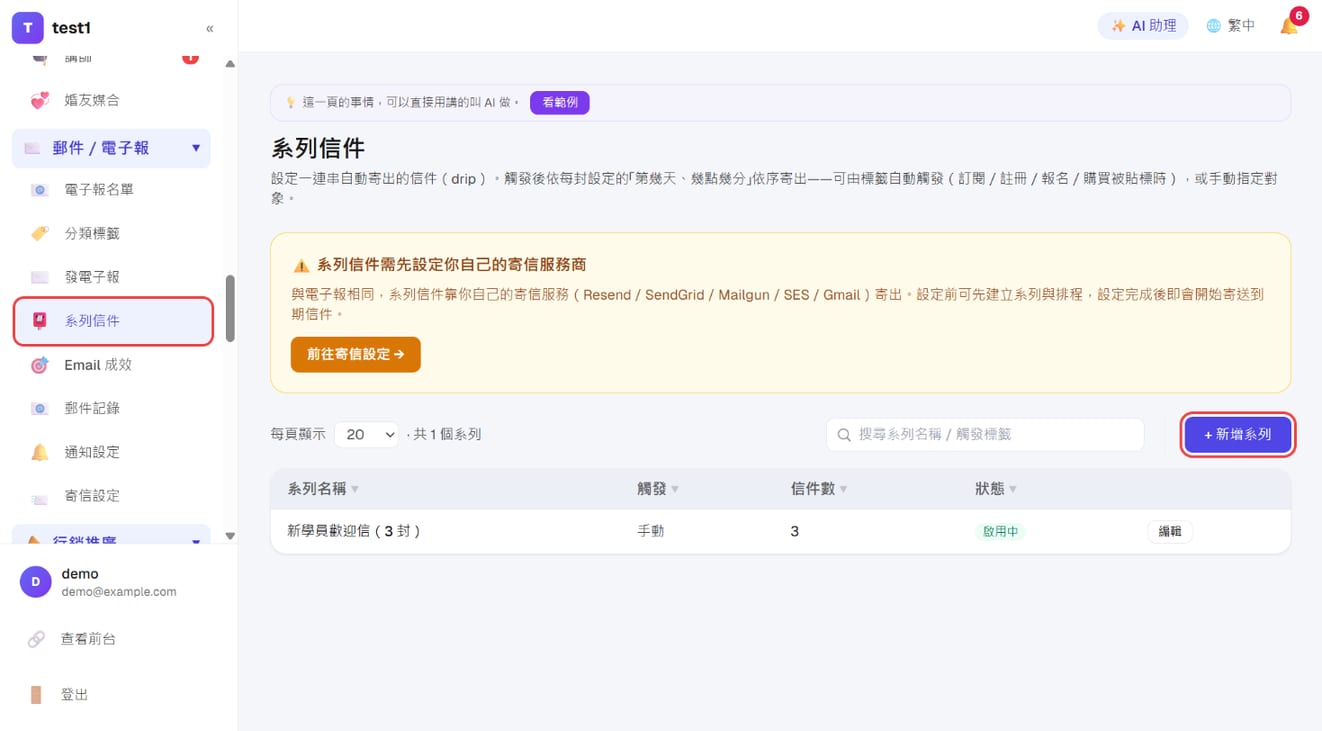Sort the table by 信件數 column
Viewport: 1322px width, 731px height.
coord(819,489)
